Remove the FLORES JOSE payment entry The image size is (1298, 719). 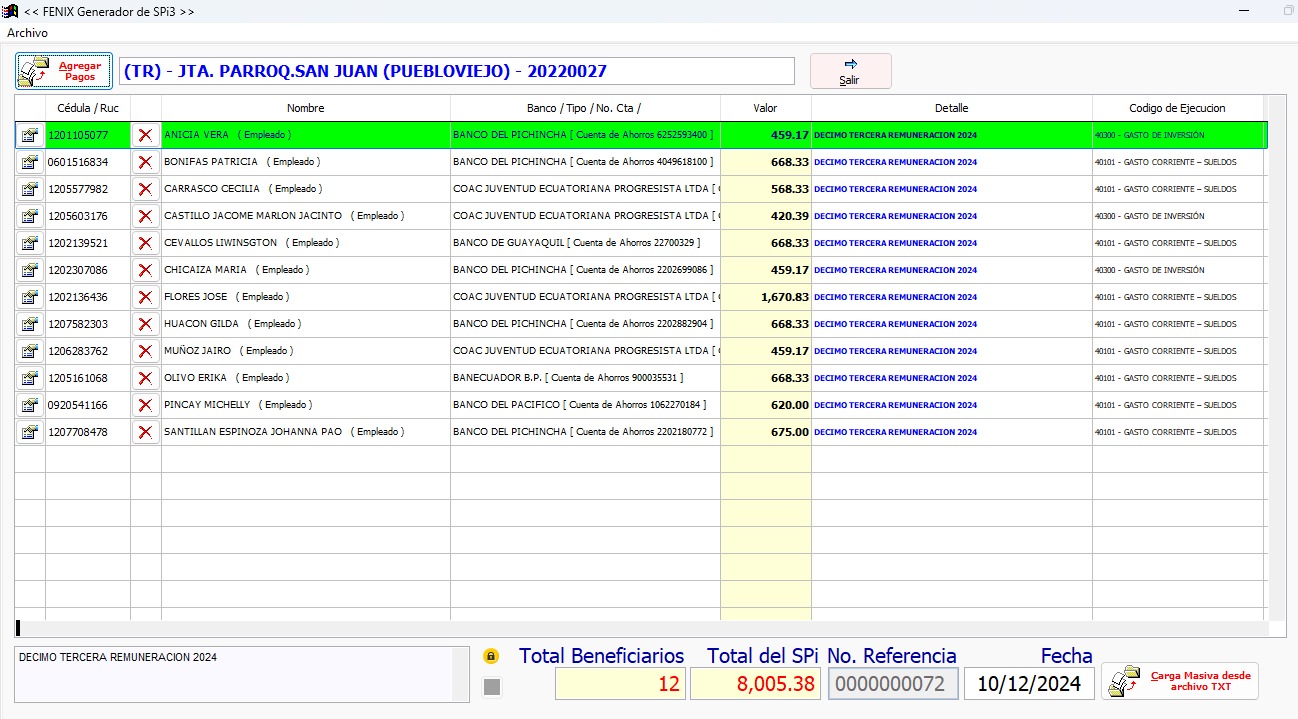pyautogui.click(x=145, y=297)
